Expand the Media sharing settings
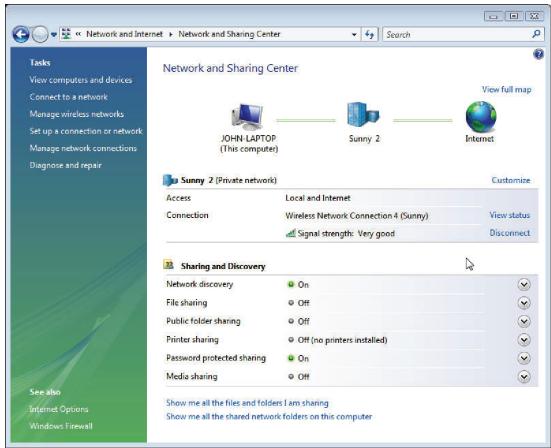This screenshot has width=551, height=448. click(x=524, y=377)
